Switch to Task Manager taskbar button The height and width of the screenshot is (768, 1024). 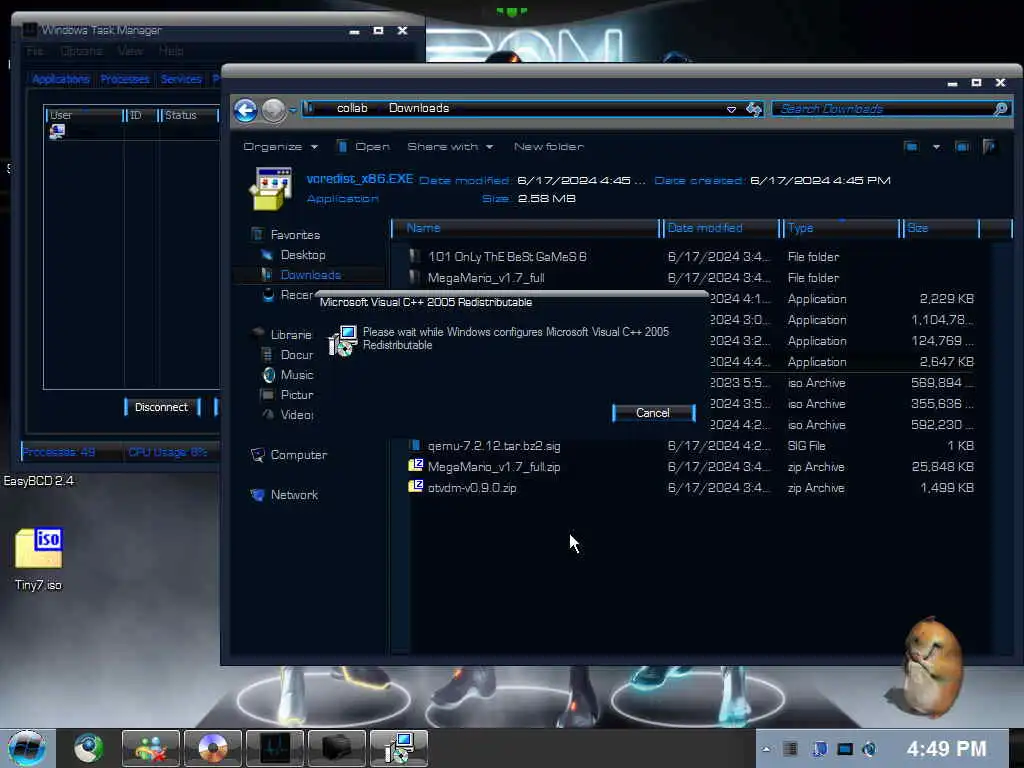[x=275, y=748]
